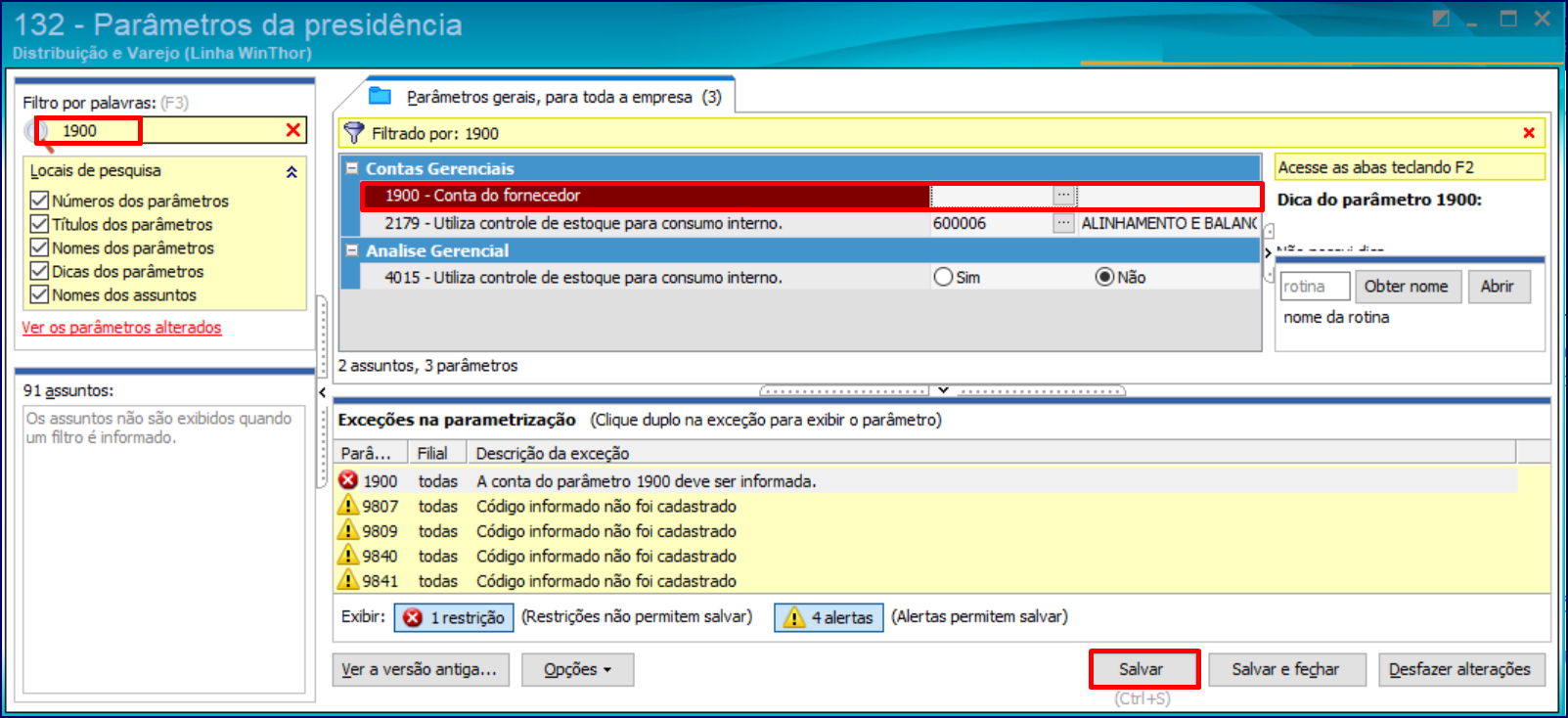Select row '4015 - Utiliza controle de estoque'
Viewport: 1568px width, 718px height.
tap(812, 277)
